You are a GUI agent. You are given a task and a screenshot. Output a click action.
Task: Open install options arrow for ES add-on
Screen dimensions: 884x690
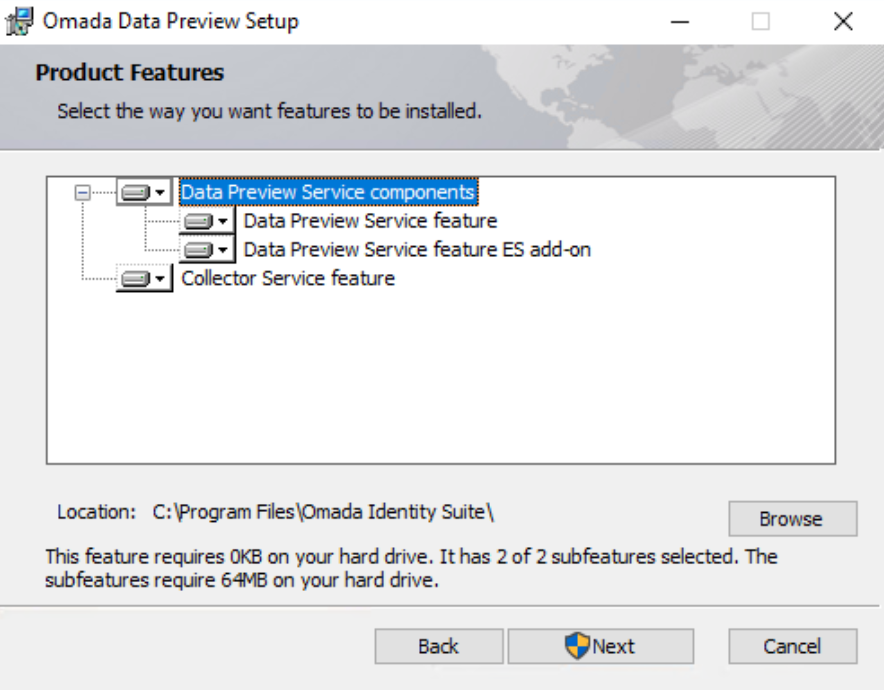tap(223, 250)
